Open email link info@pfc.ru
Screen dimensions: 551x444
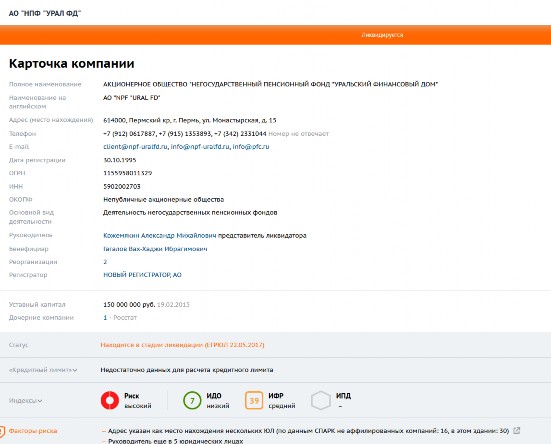tap(251, 147)
